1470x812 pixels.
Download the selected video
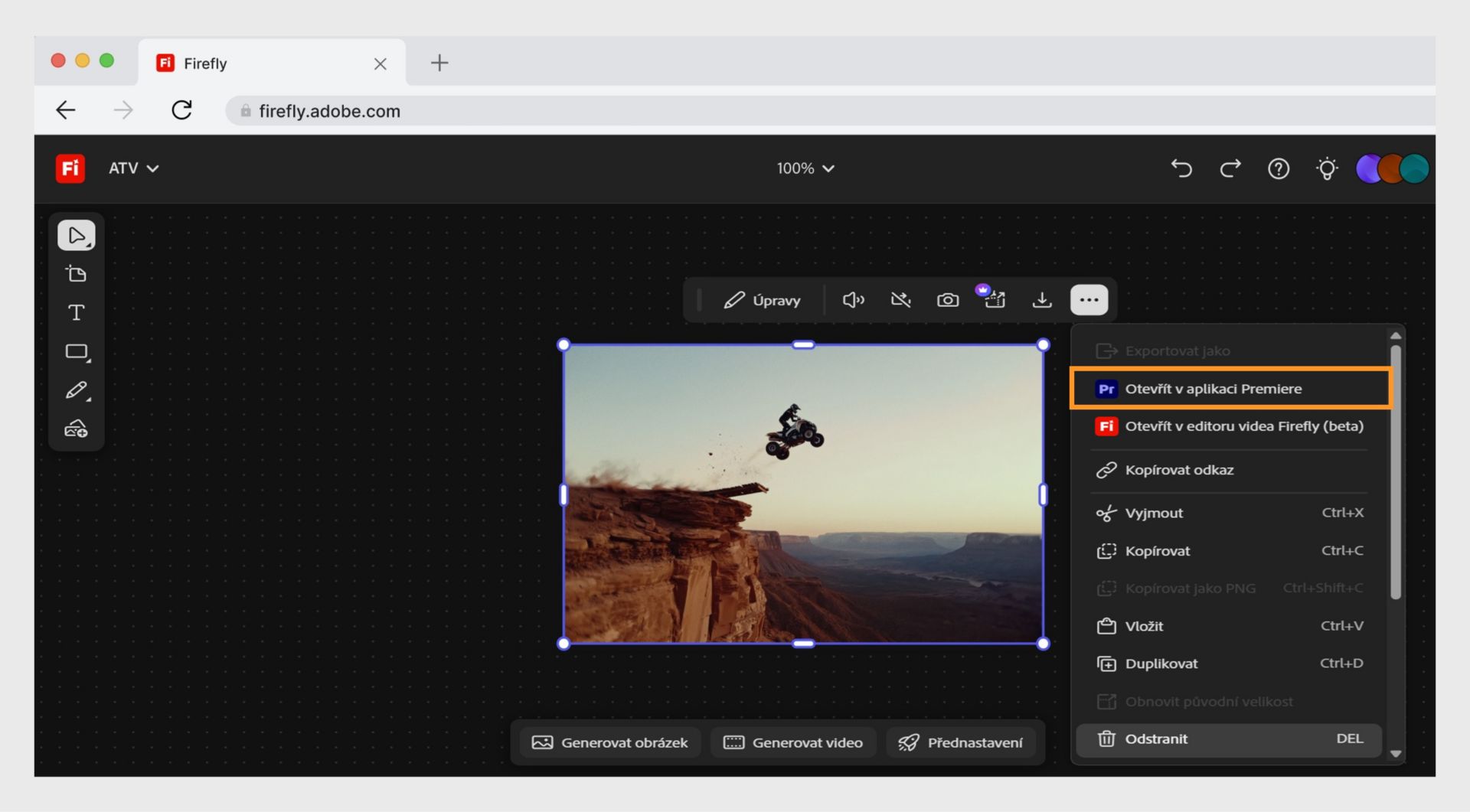click(x=1042, y=300)
